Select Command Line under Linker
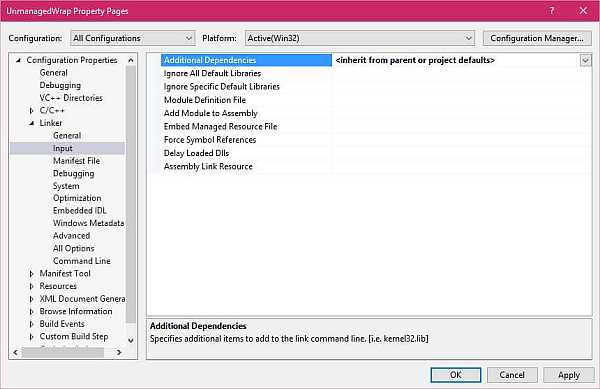Image resolution: width=600 pixels, height=389 pixels. pos(82,261)
